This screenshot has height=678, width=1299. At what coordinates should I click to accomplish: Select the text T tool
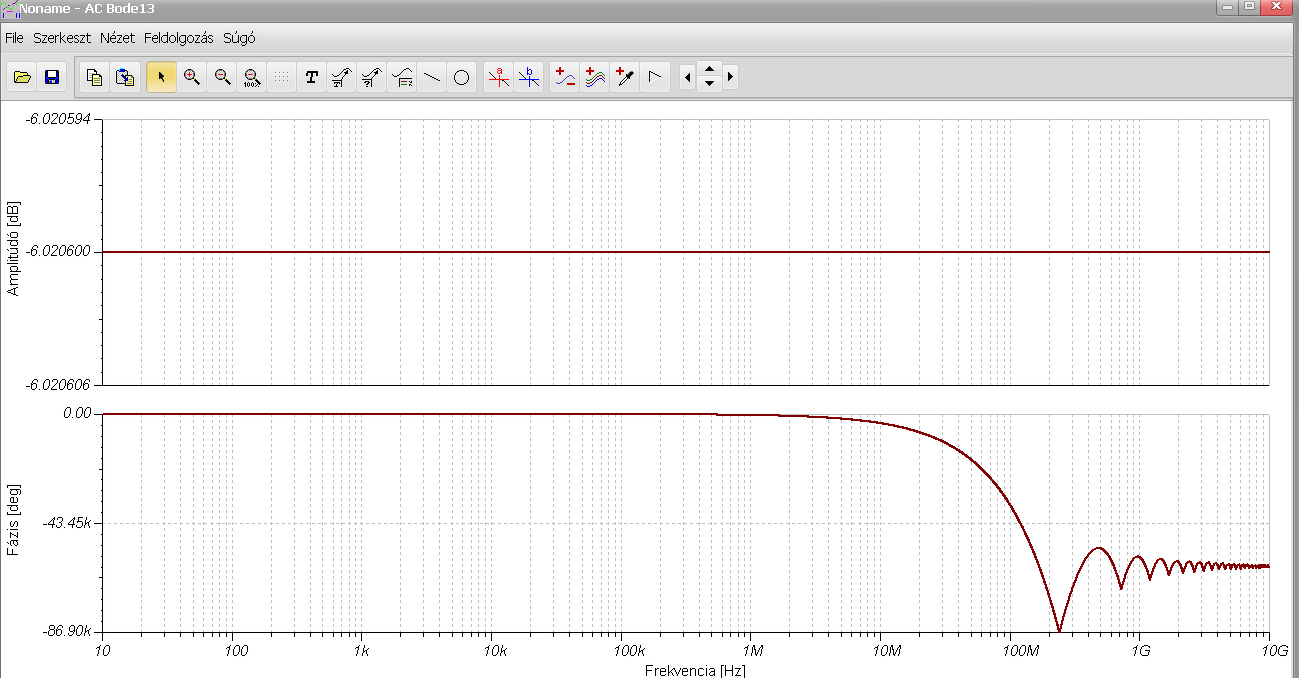pyautogui.click(x=311, y=77)
